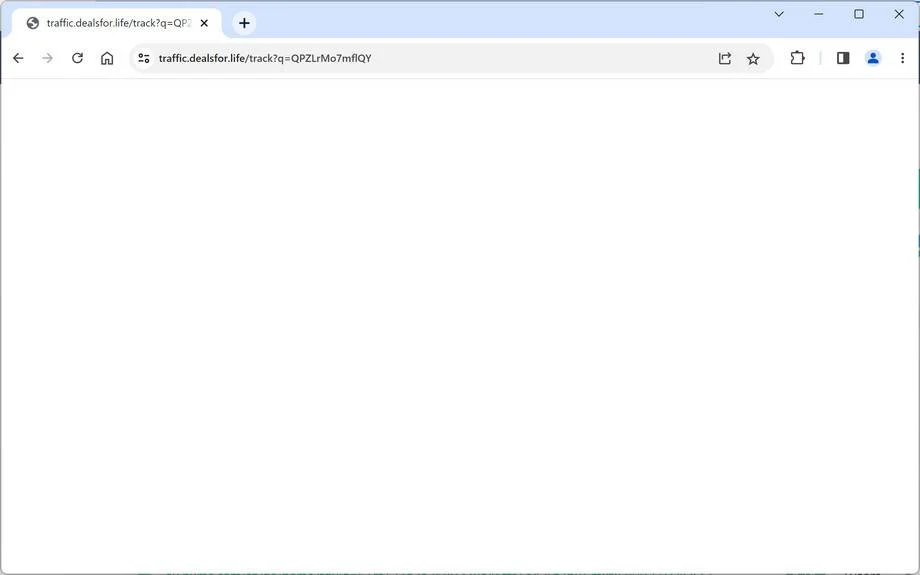Open the home page

107,58
